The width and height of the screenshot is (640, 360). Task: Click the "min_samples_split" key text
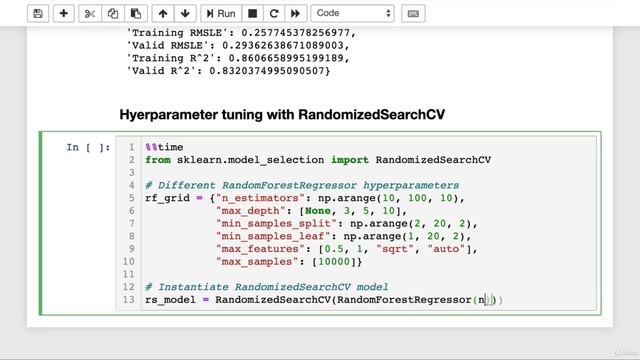coord(276,223)
